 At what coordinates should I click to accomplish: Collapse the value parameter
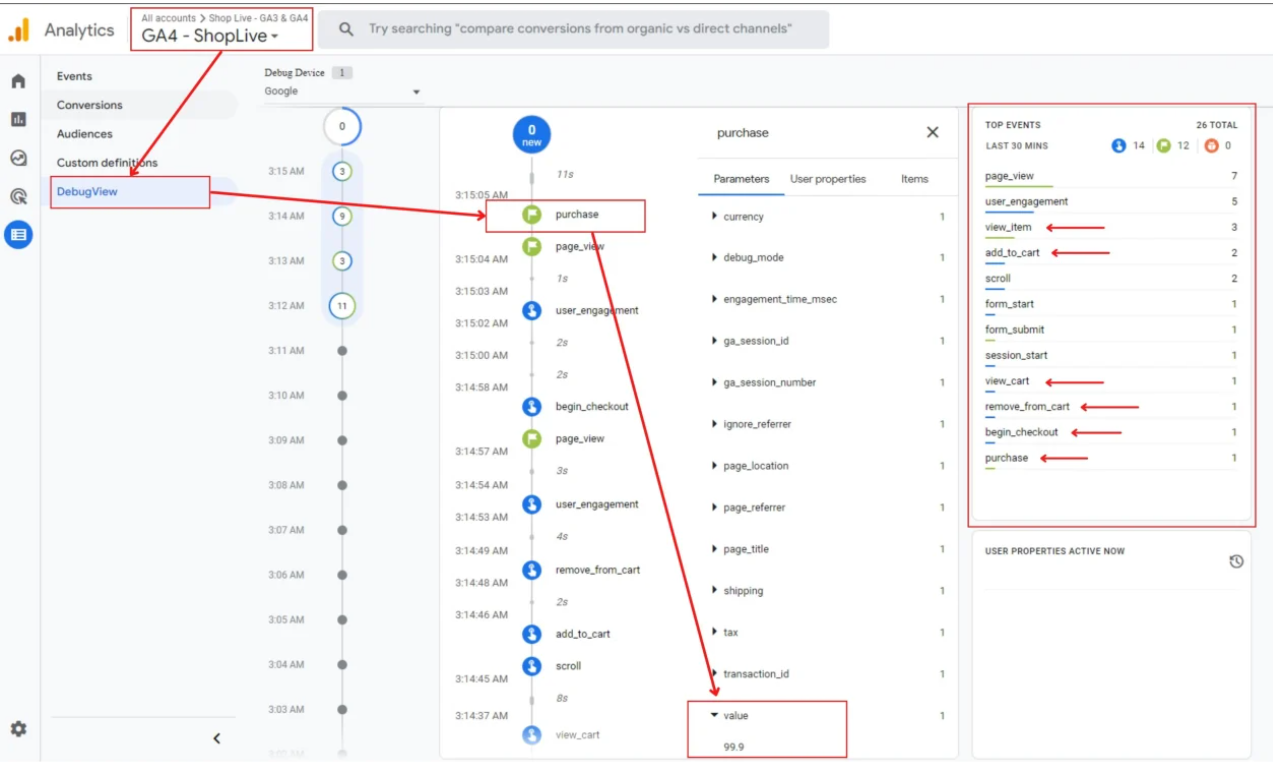735,716
